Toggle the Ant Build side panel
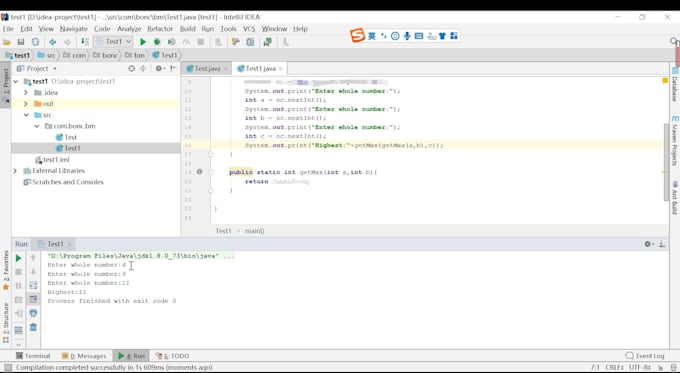This screenshot has width=680, height=373. 675,197
